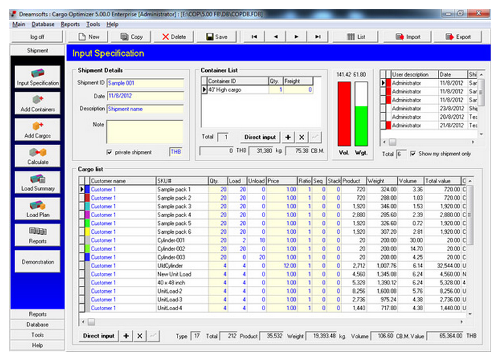
Task: Open the Input Specification sidebar item
Action: [38, 77]
